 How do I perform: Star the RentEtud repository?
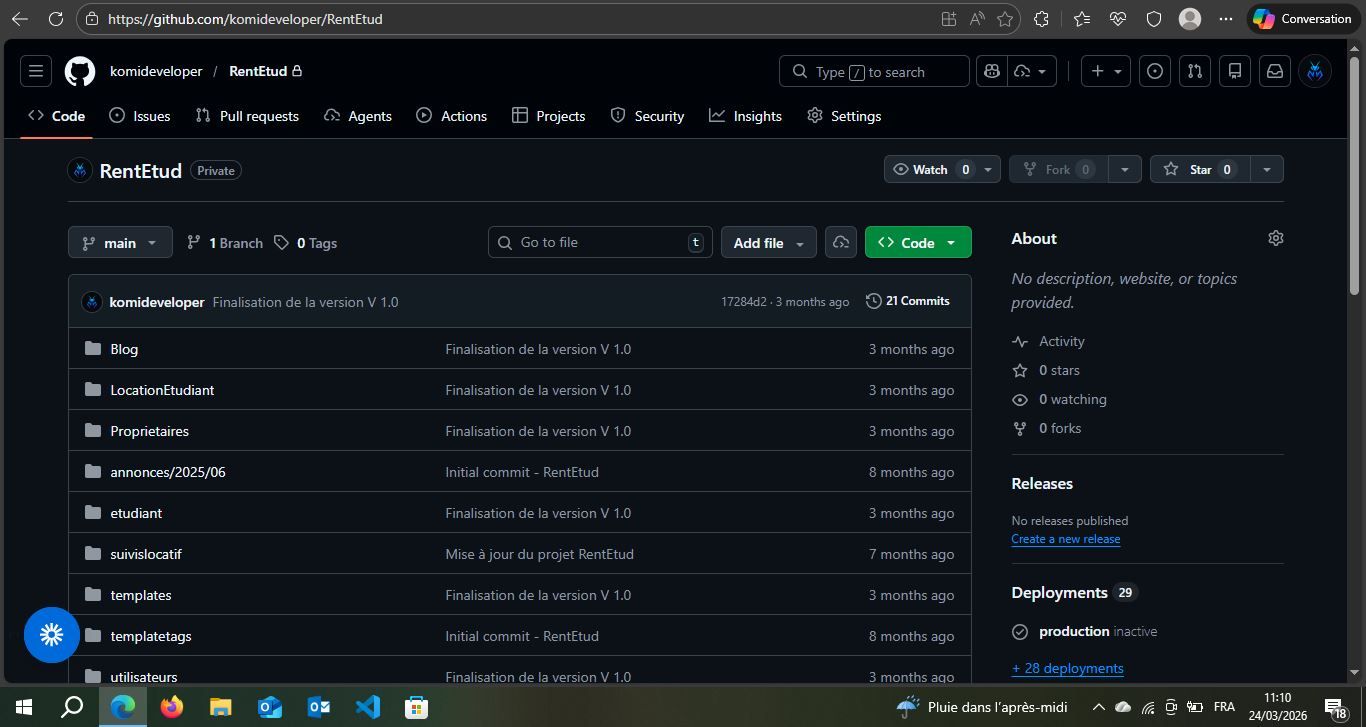(1199, 169)
